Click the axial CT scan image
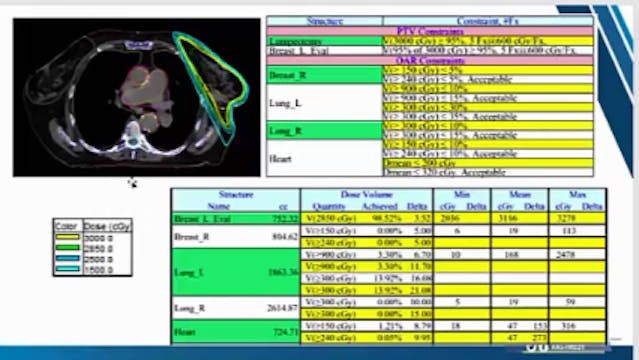 (137, 97)
